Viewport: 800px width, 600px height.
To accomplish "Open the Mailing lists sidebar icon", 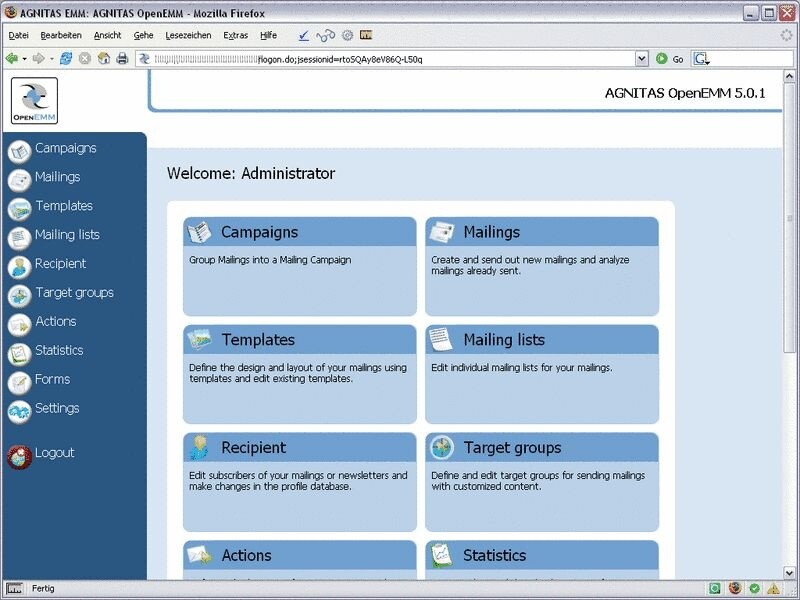I will click(x=19, y=237).
